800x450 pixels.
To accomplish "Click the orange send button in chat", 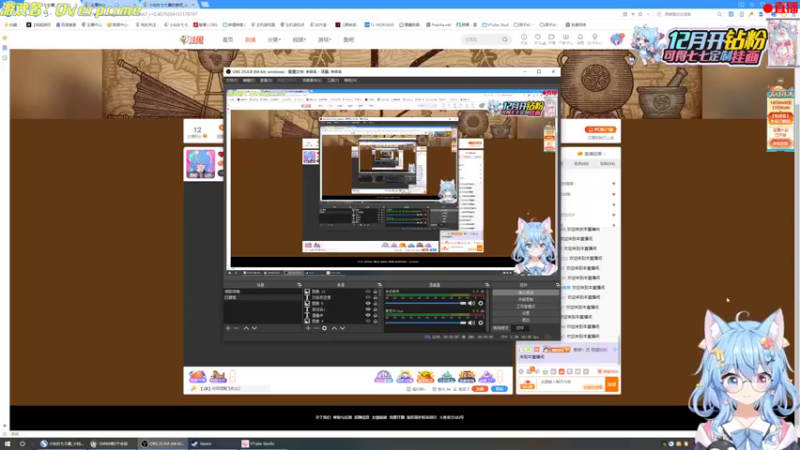I will pyautogui.click(x=612, y=385).
